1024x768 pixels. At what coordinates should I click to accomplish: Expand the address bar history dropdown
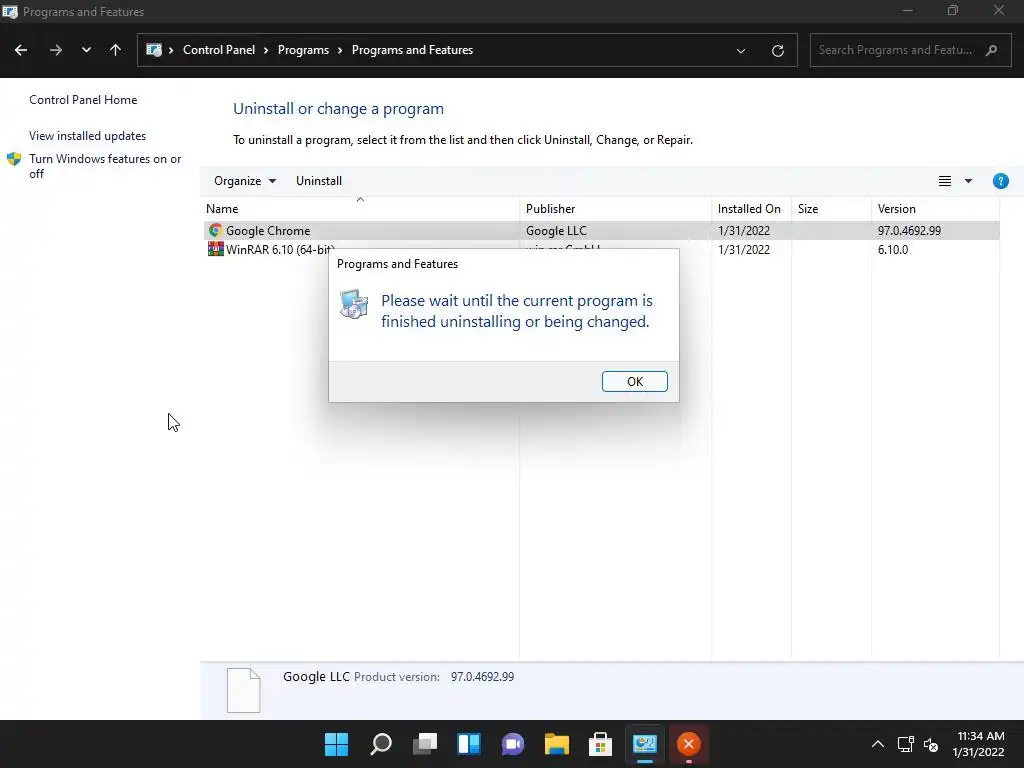tap(741, 50)
